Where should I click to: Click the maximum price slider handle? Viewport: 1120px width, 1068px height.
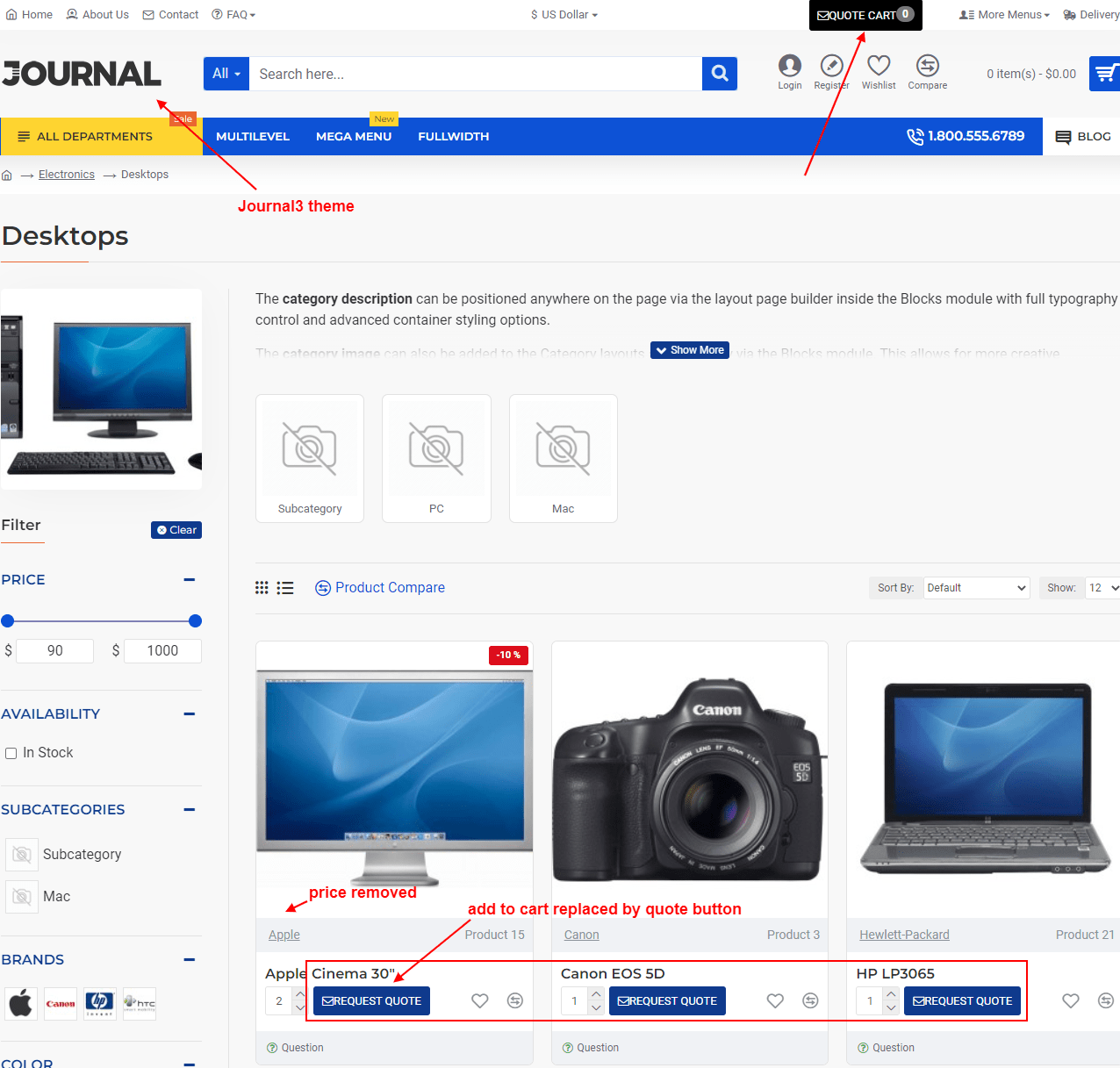coord(196,621)
